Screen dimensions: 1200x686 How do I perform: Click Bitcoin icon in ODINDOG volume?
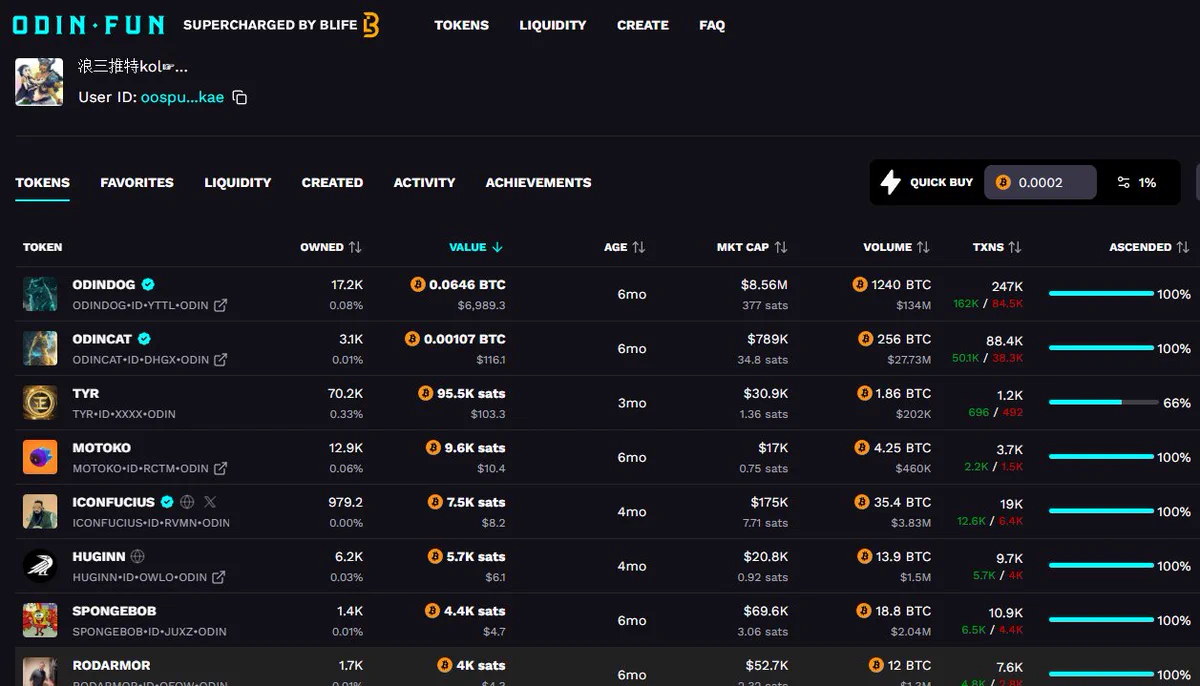(x=859, y=285)
